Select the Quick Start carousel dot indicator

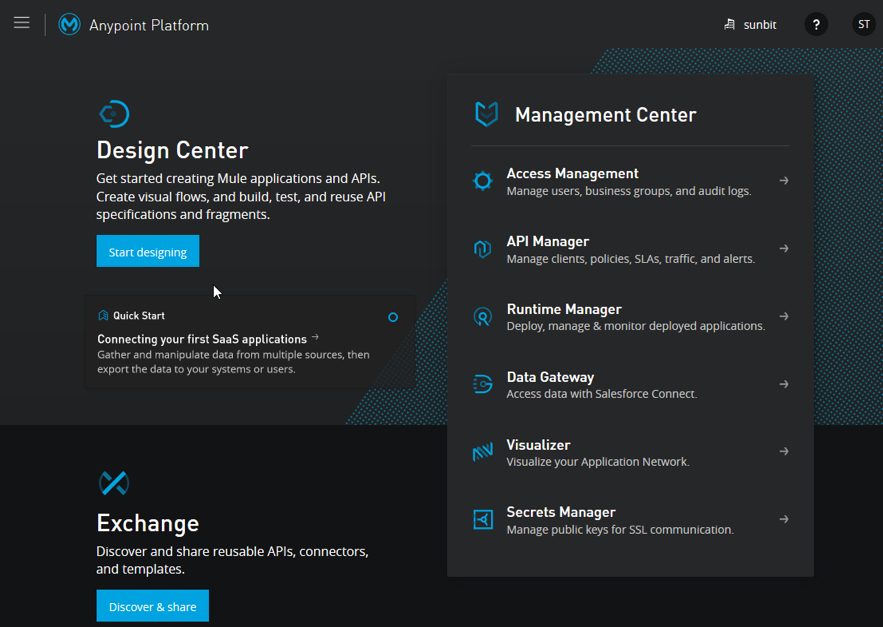point(393,317)
